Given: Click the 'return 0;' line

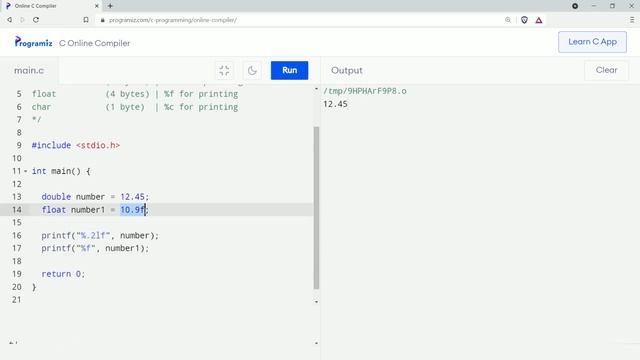Looking at the screenshot, I should click(63, 274).
